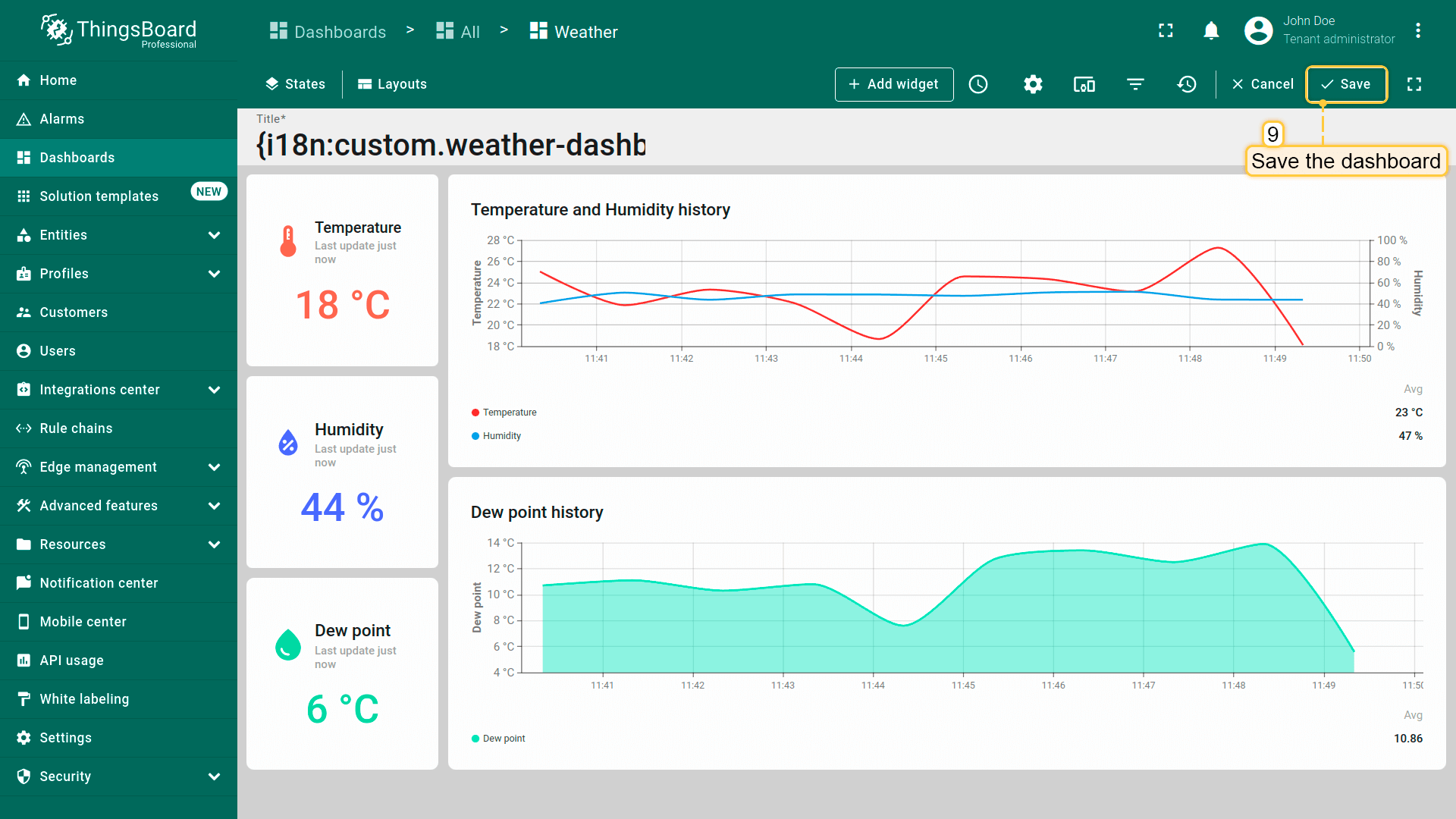Toggle fullscreen icon in top header
The height and width of the screenshot is (819, 1456).
point(1166,30)
